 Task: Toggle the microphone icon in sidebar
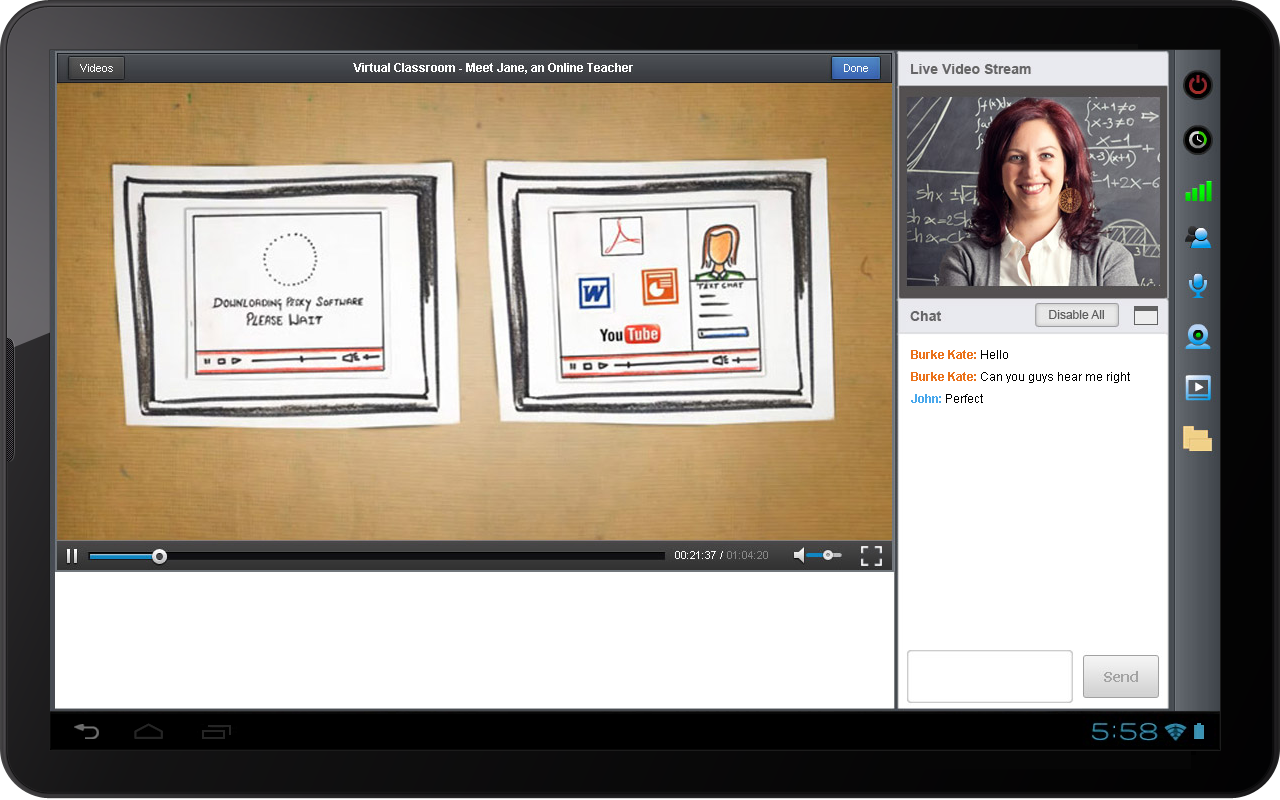[x=1197, y=286]
